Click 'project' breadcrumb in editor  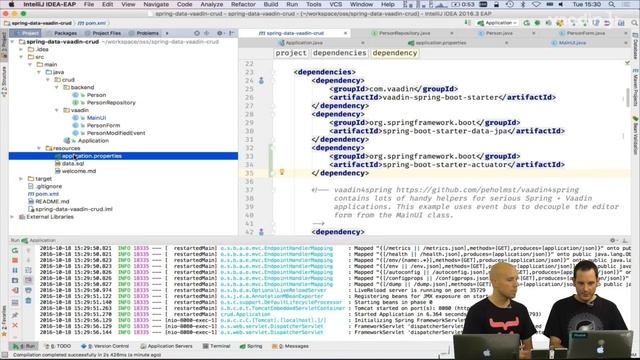tap(291, 53)
